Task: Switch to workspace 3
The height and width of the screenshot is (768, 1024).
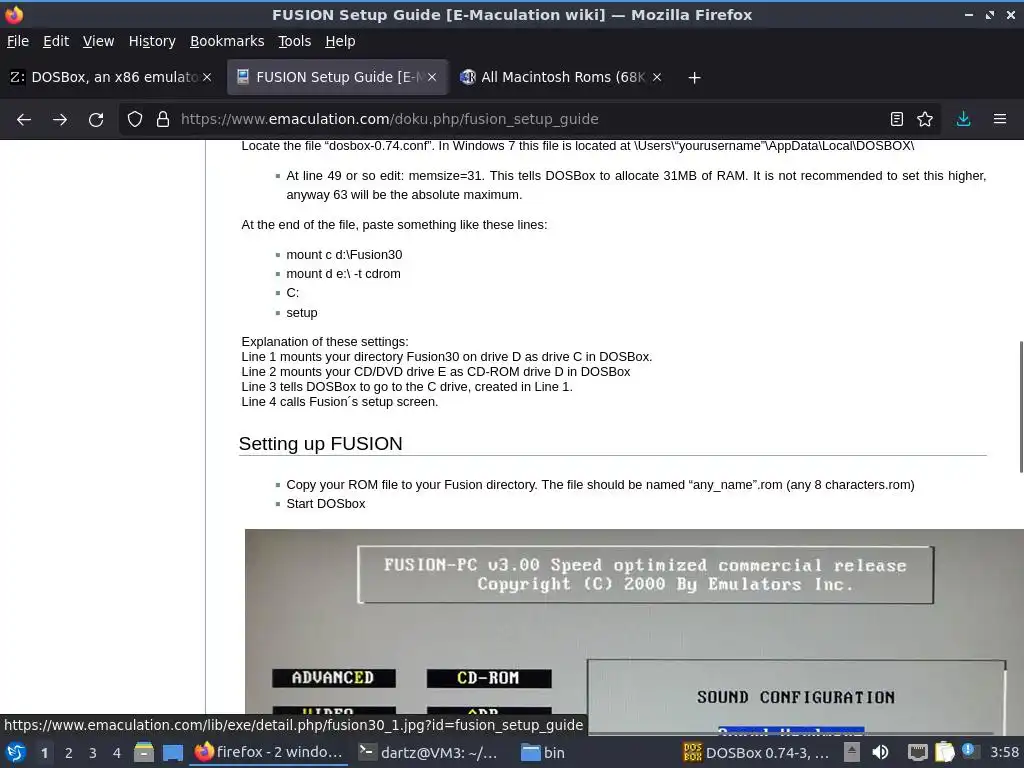Action: click(93, 753)
